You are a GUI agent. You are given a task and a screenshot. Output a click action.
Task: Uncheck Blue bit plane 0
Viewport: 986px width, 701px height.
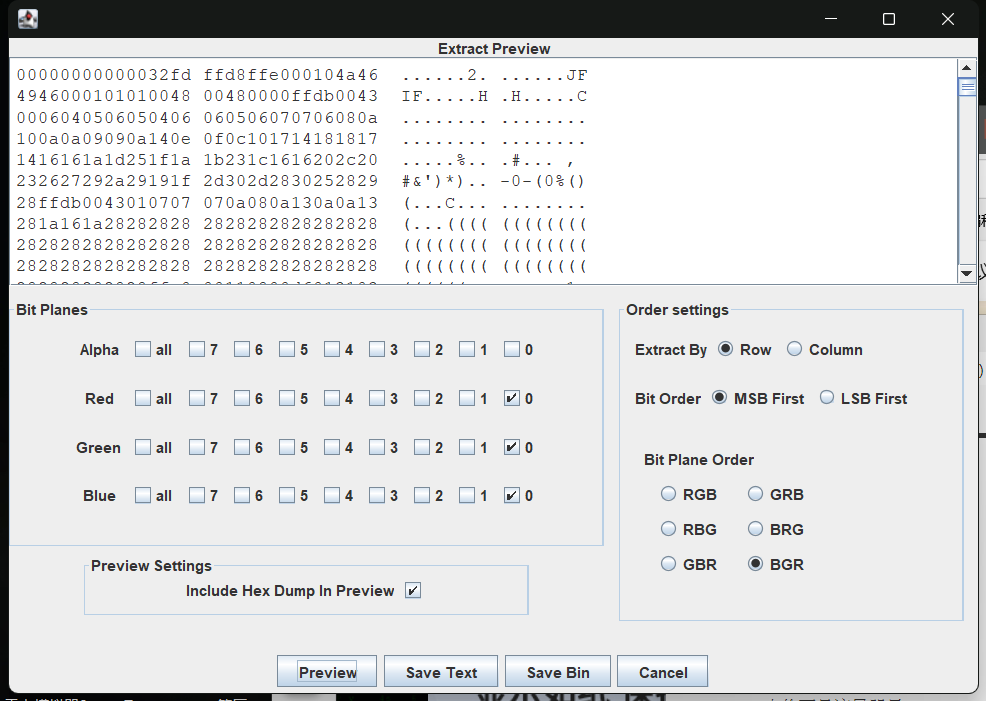tap(512, 496)
